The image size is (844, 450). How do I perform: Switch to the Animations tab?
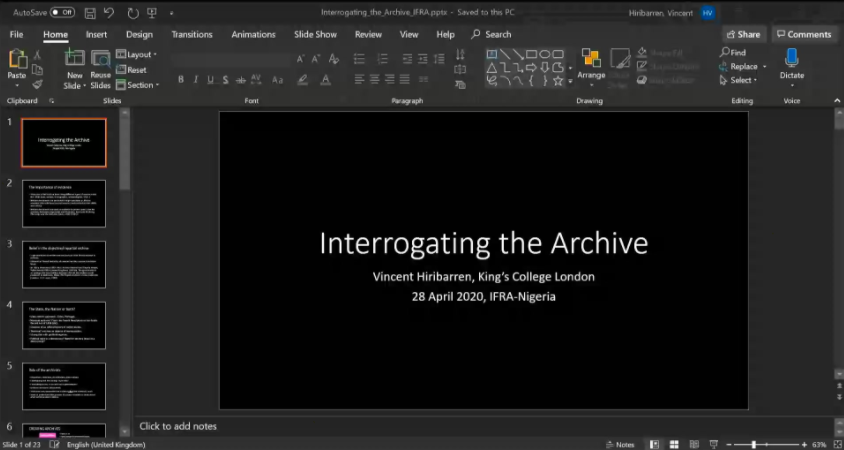pyautogui.click(x=254, y=34)
